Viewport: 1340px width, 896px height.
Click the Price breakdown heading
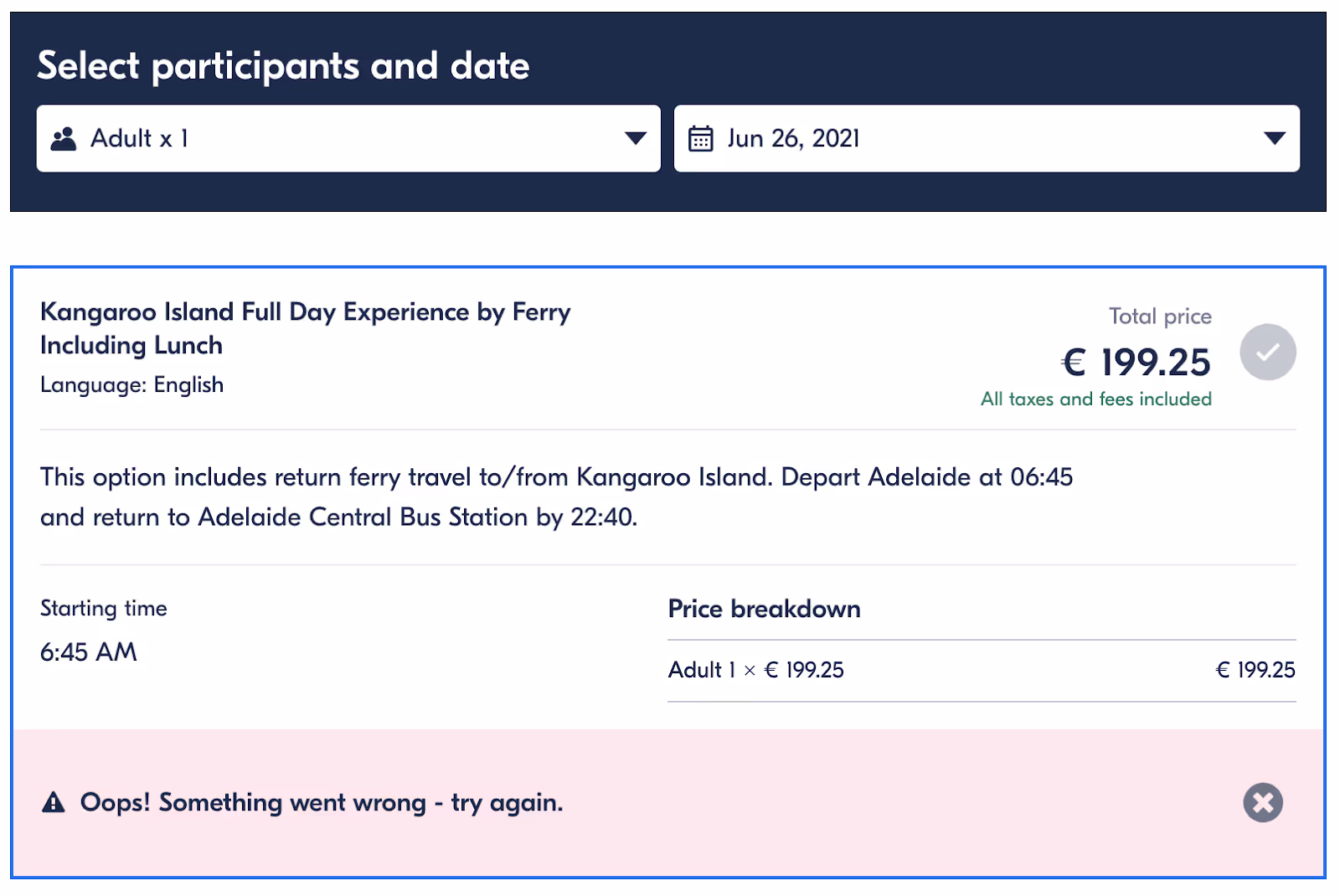(x=764, y=609)
